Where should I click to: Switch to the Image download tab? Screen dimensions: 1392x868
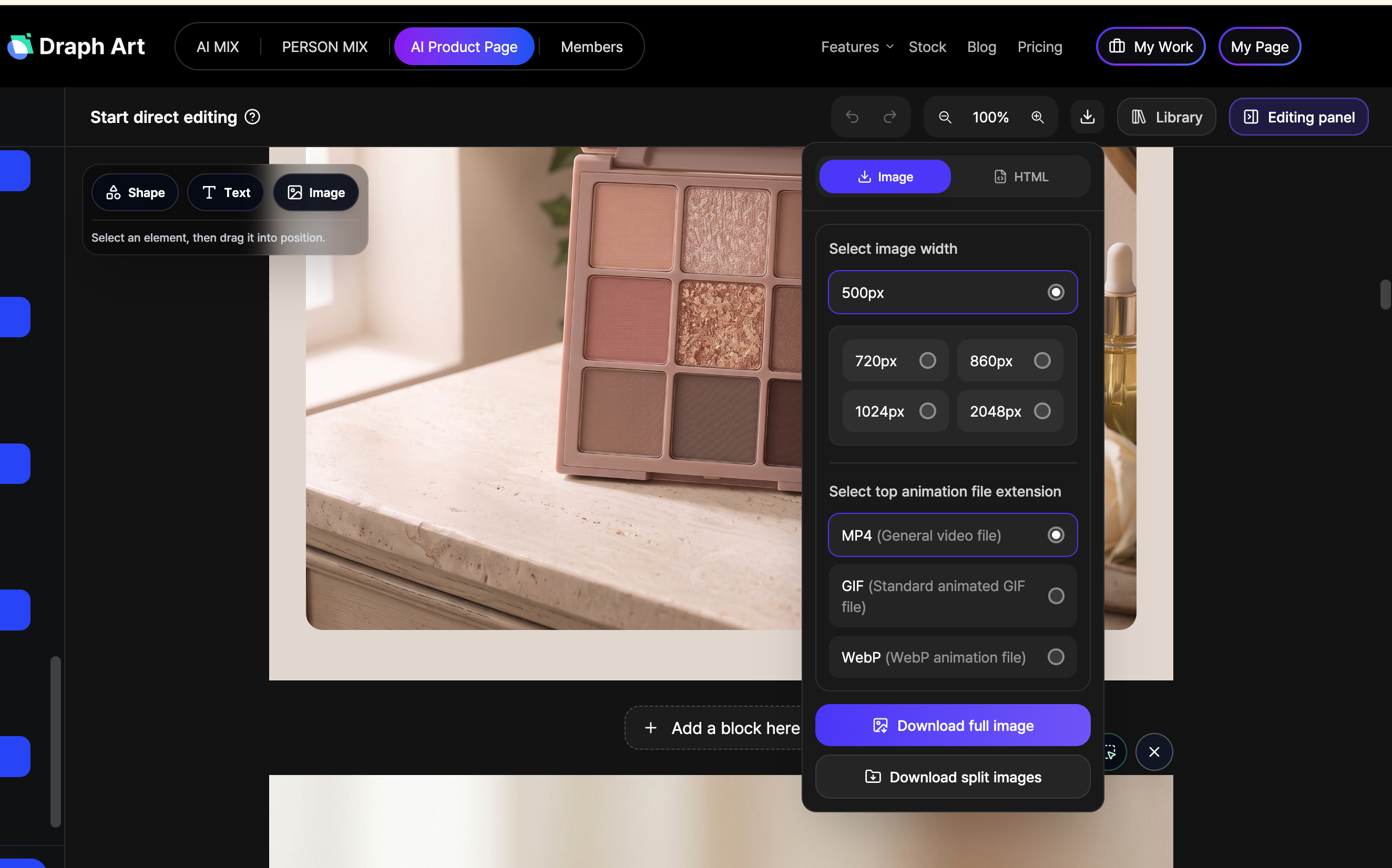point(885,177)
